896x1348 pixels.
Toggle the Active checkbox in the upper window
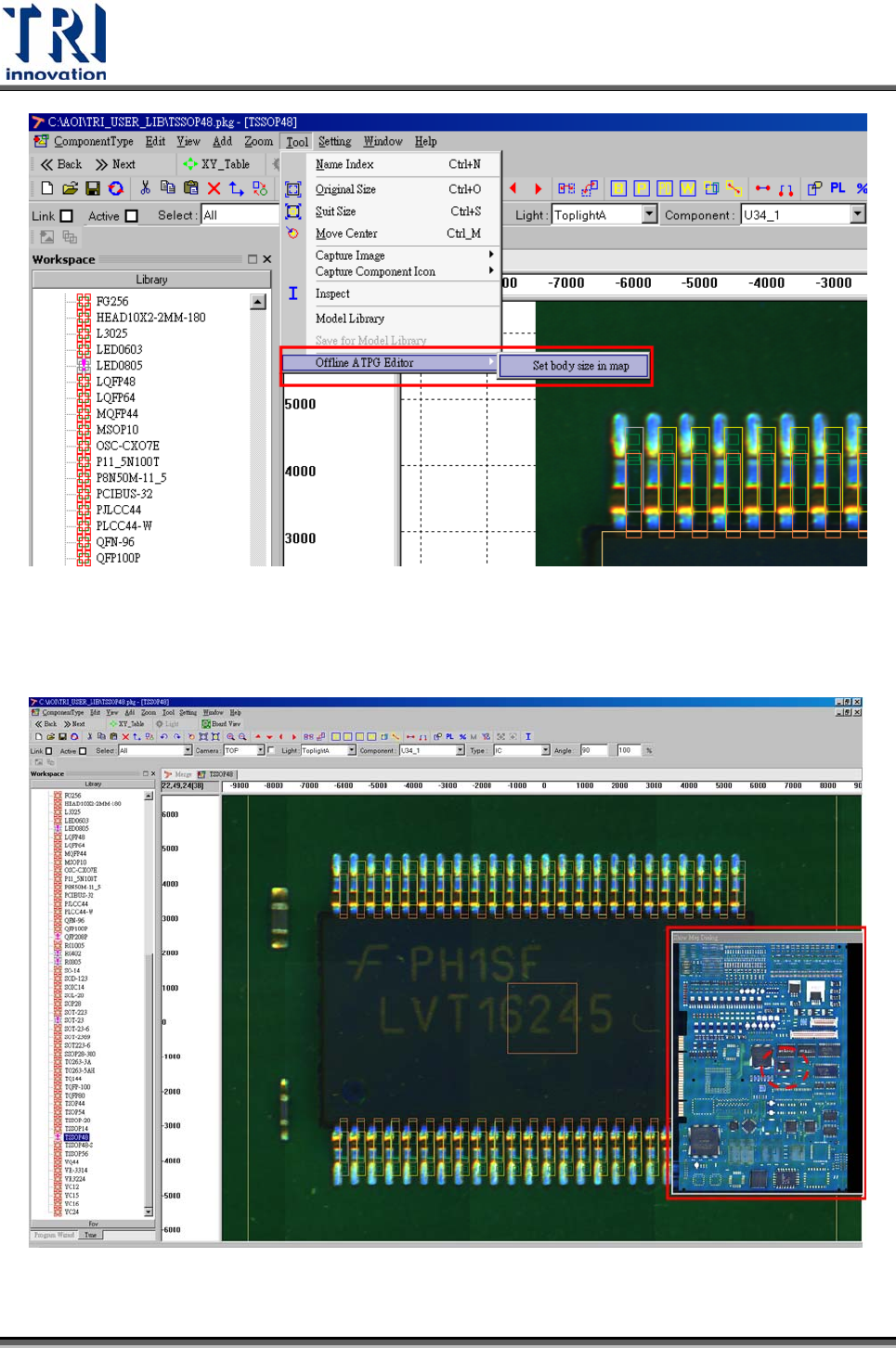click(132, 216)
